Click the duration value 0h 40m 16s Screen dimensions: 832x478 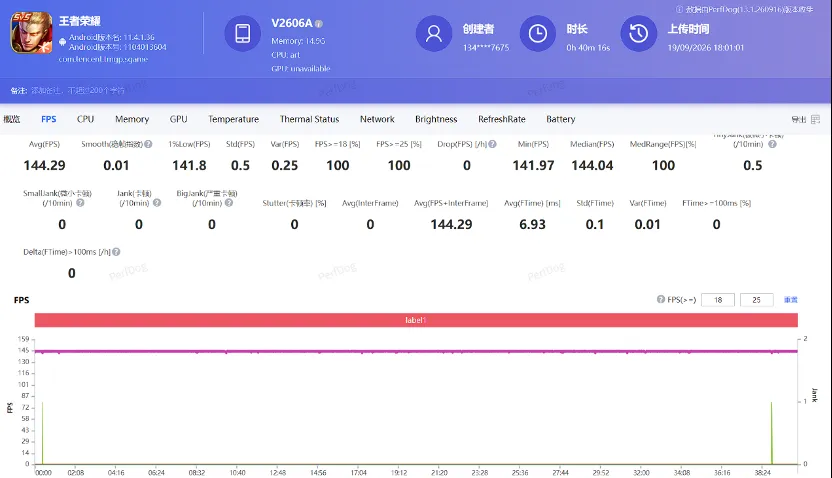pyautogui.click(x=588, y=48)
